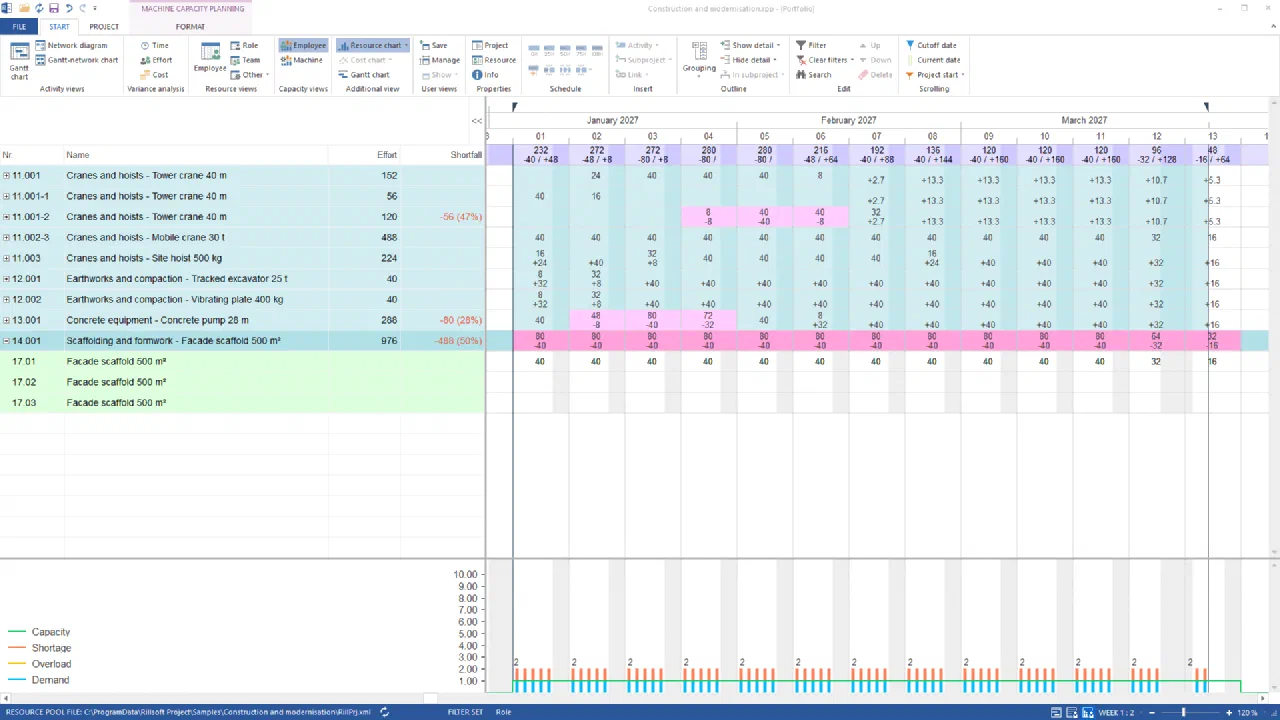Expand row 11.002-3 Mobile crane 30 t
This screenshot has width=1280, height=720.
coord(6,238)
